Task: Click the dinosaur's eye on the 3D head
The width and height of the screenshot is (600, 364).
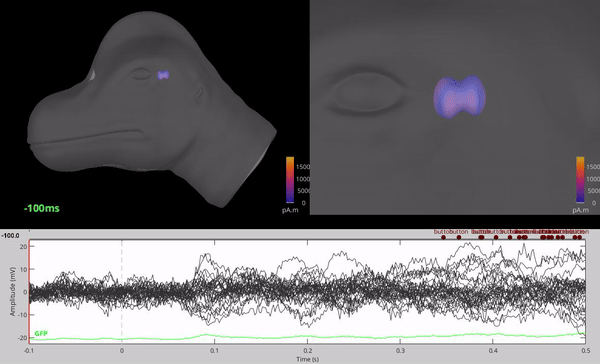Action: 141,74
